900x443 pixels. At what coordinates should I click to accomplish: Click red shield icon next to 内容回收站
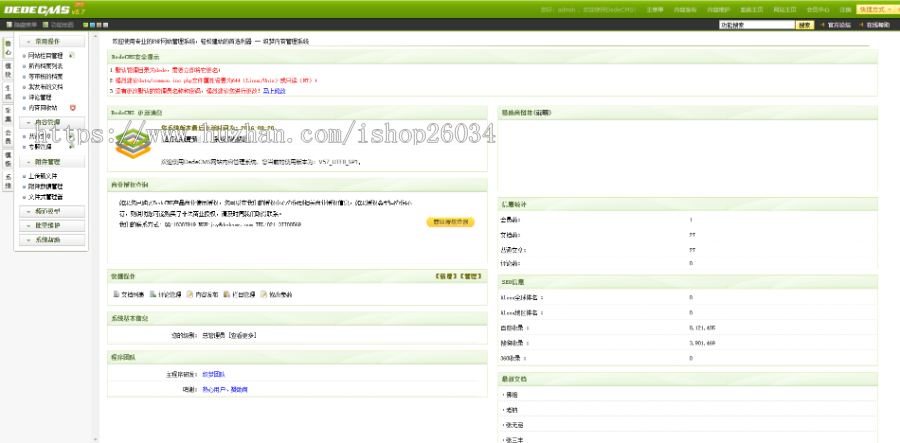(72, 107)
